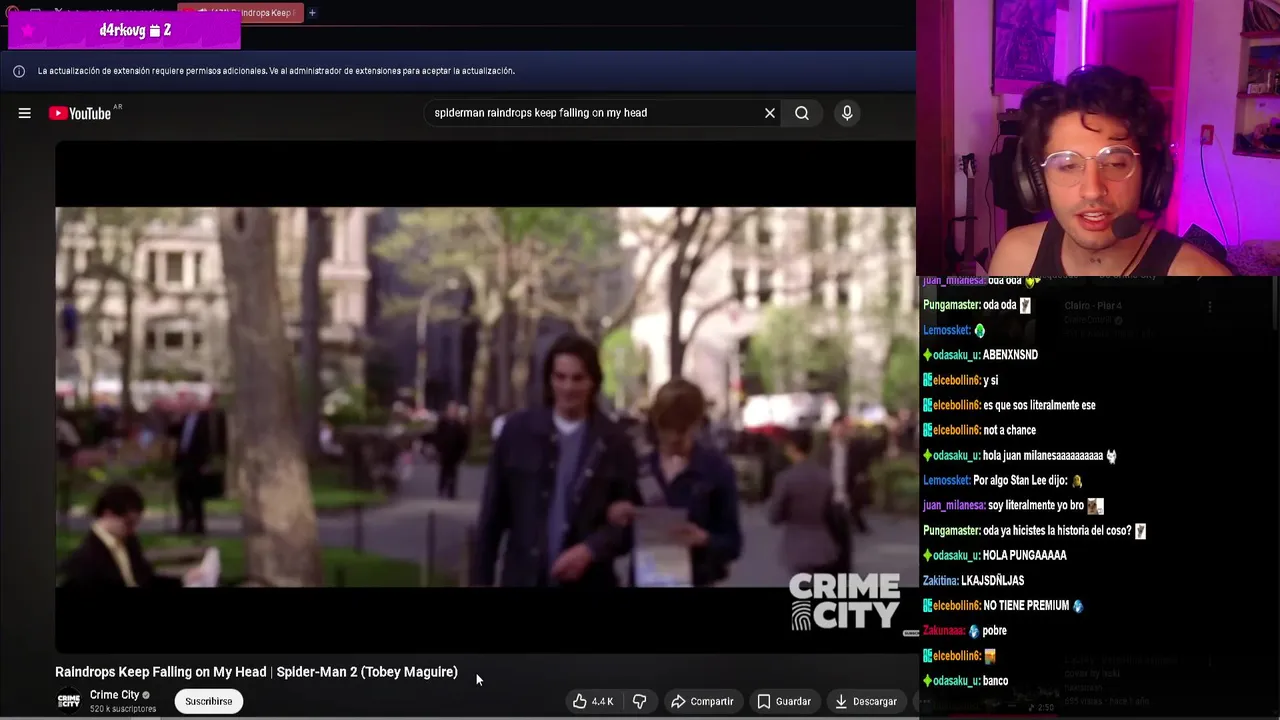Open a new browser tab with plus
1280x720 pixels.
tap(312, 13)
